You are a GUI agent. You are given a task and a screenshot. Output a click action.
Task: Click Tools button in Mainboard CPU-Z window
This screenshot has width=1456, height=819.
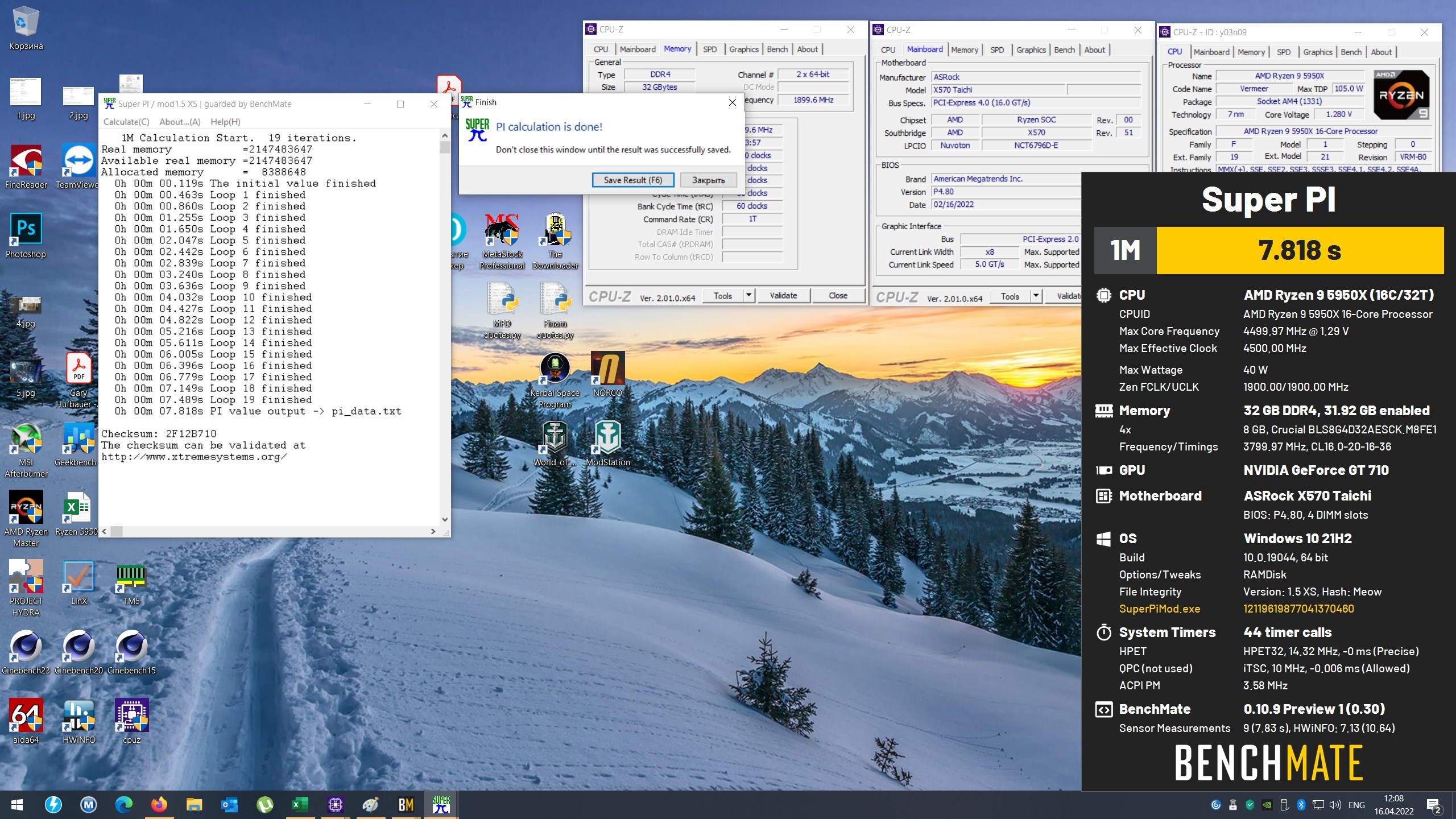pos(1010,296)
